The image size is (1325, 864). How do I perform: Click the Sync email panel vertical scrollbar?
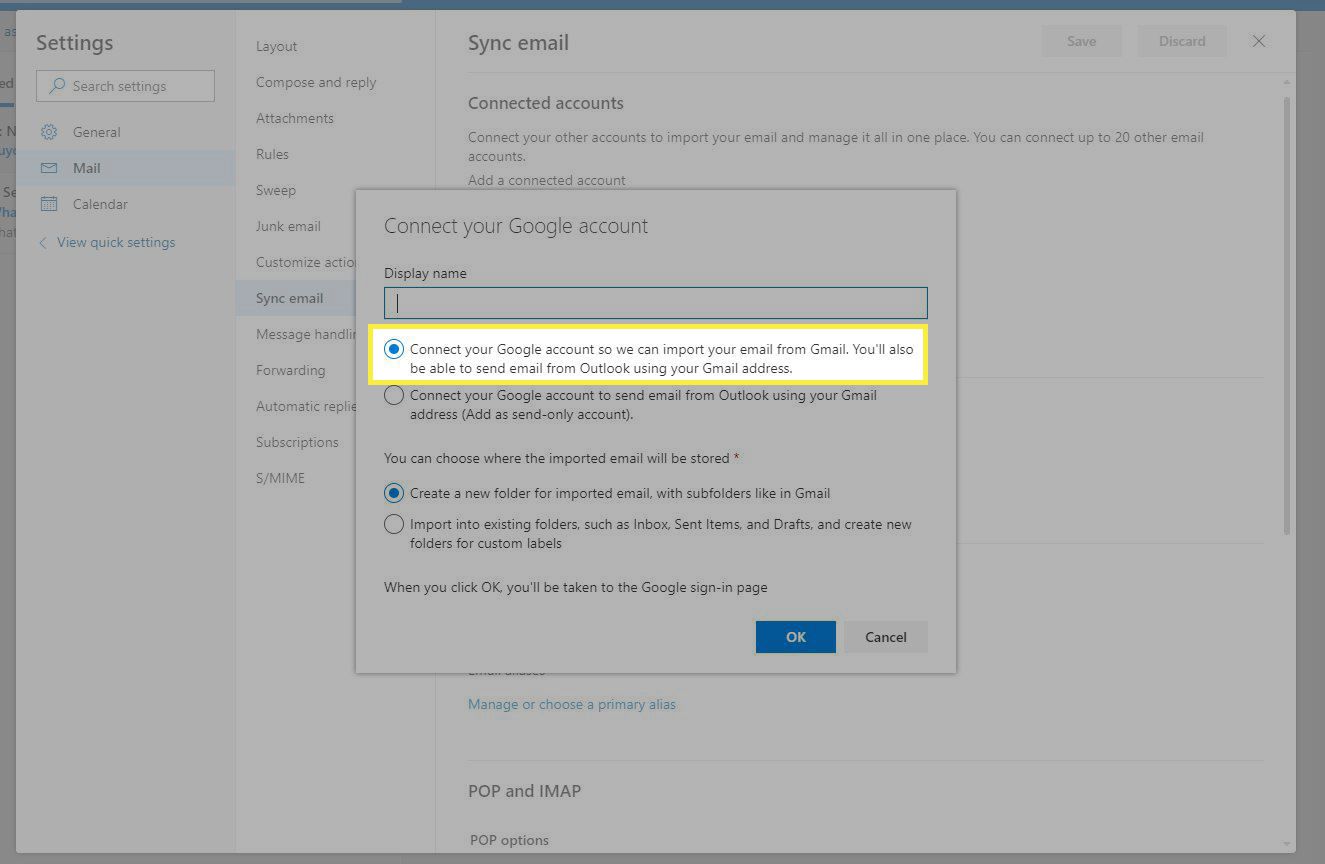[x=1286, y=315]
